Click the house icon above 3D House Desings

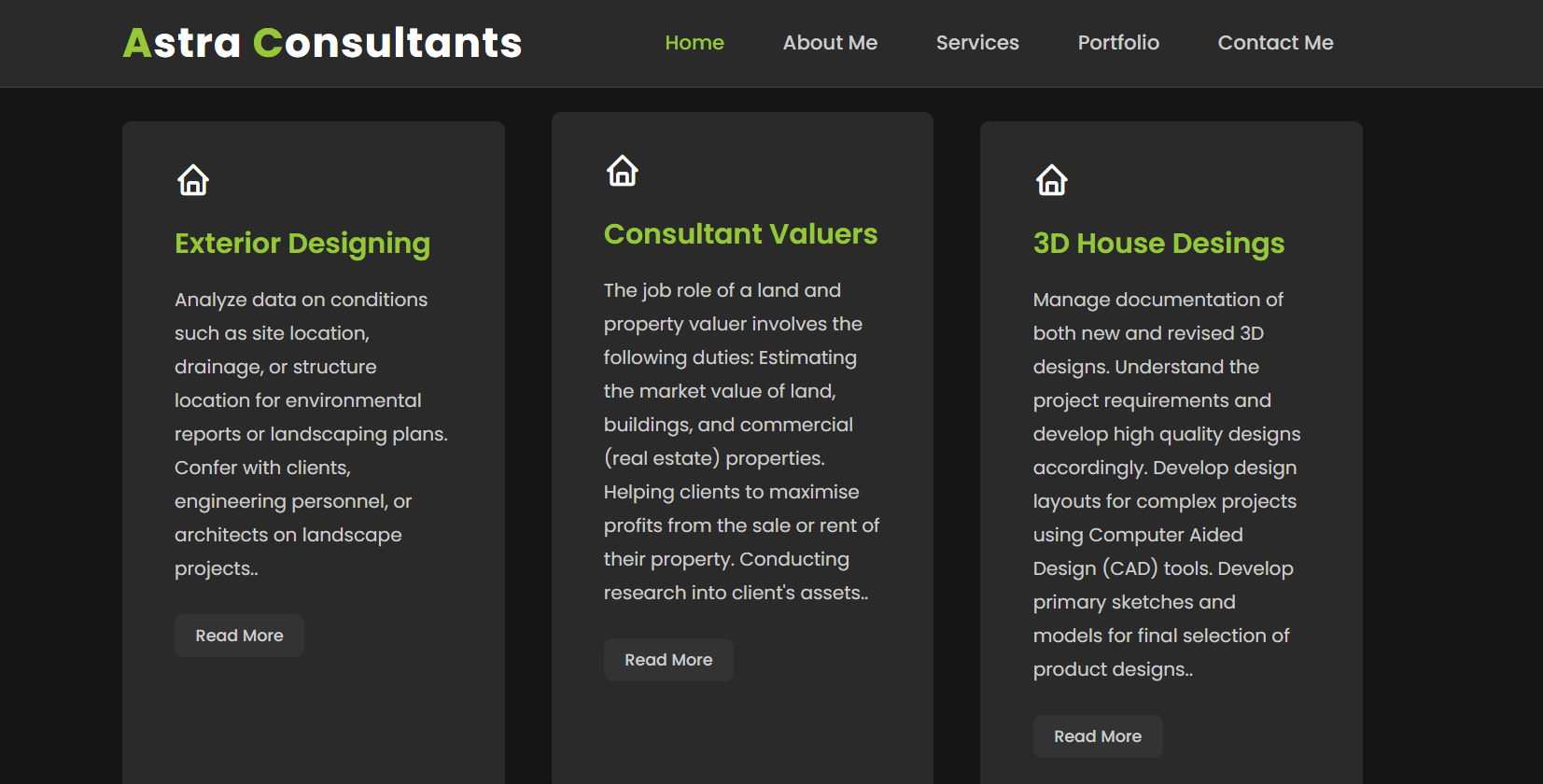[1052, 179]
